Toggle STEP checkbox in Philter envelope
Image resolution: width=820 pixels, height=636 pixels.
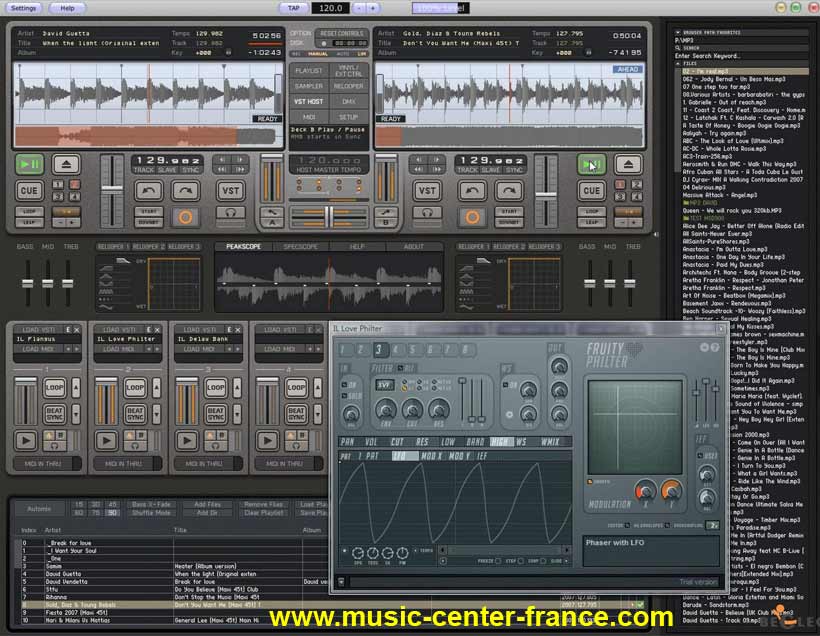click(520, 561)
